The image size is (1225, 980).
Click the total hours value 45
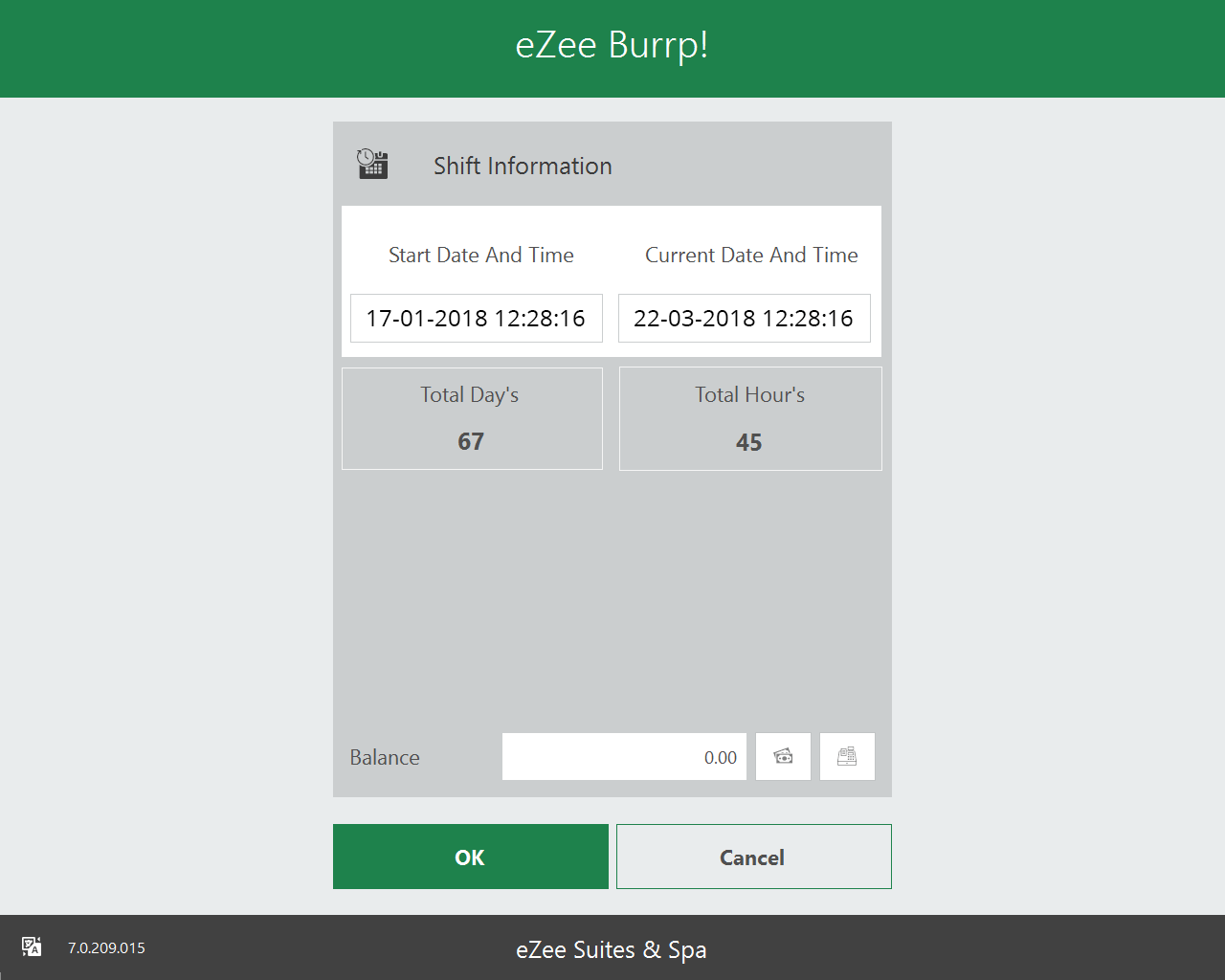click(748, 442)
